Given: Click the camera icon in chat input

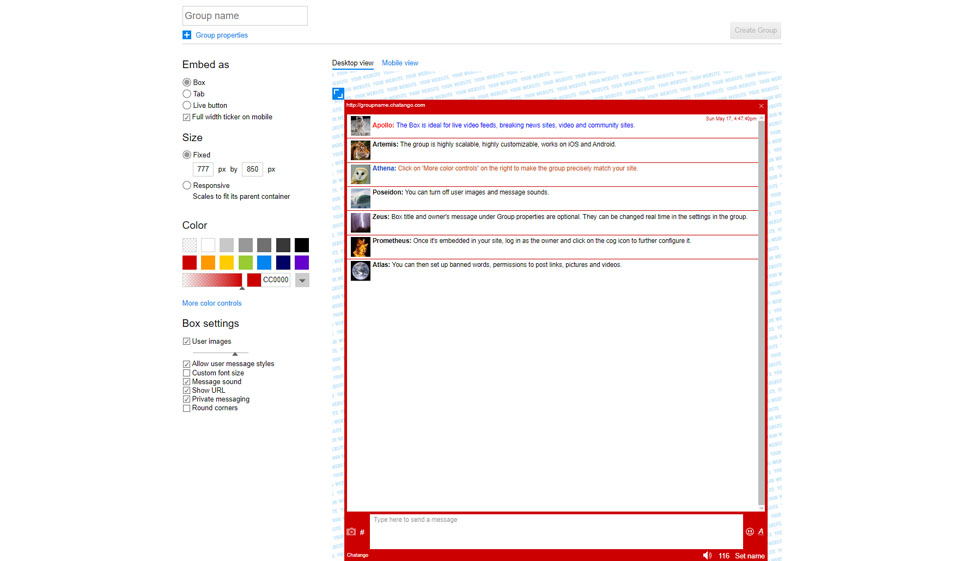Looking at the screenshot, I should [x=351, y=532].
